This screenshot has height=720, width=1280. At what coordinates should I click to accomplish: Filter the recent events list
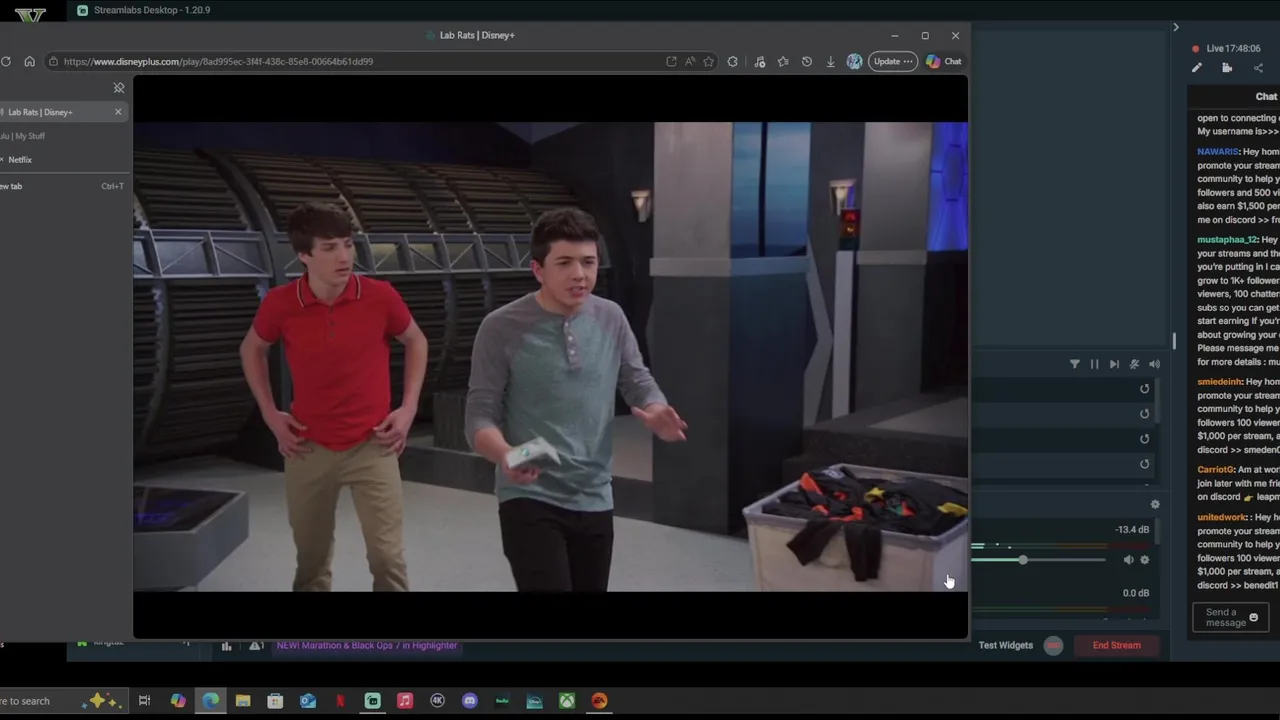(x=1075, y=364)
